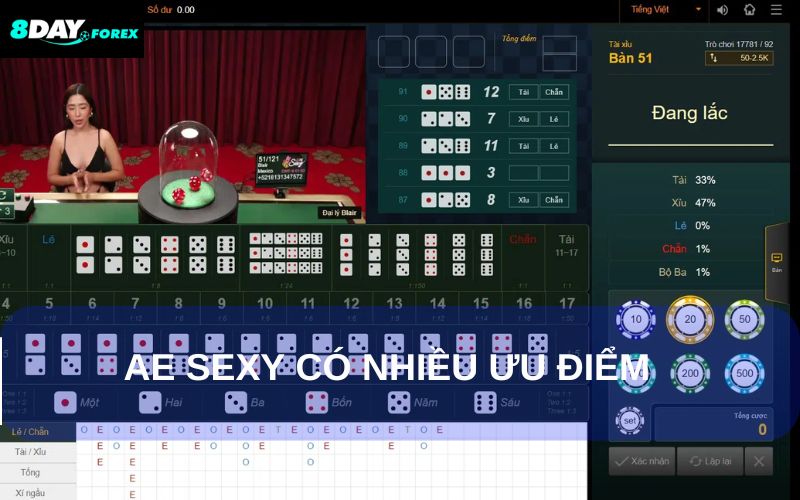Viewport: 800px width, 500px height.
Task: Switch to Lẻ / Chẵn roadmap tab
Action: 37,432
